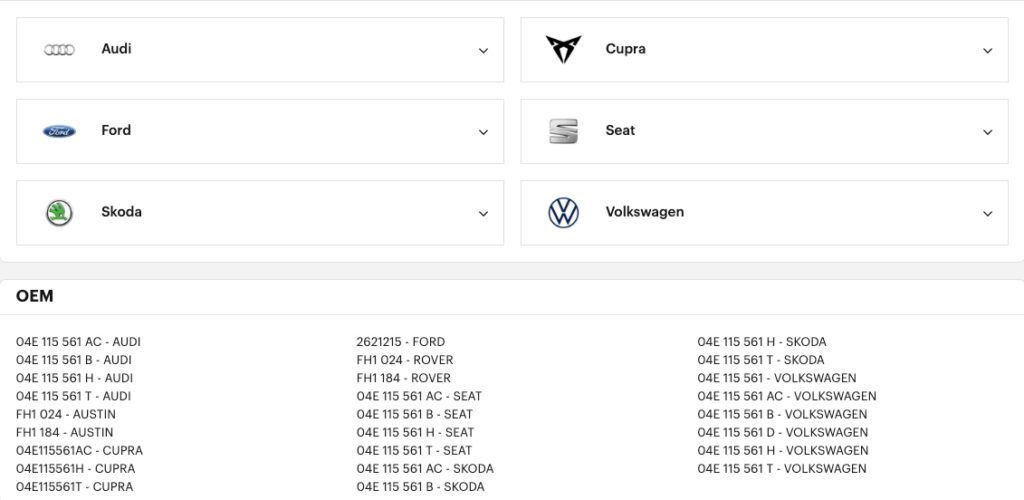Click the Volkswagen brand name label
This screenshot has height=500, width=1024.
tap(644, 212)
